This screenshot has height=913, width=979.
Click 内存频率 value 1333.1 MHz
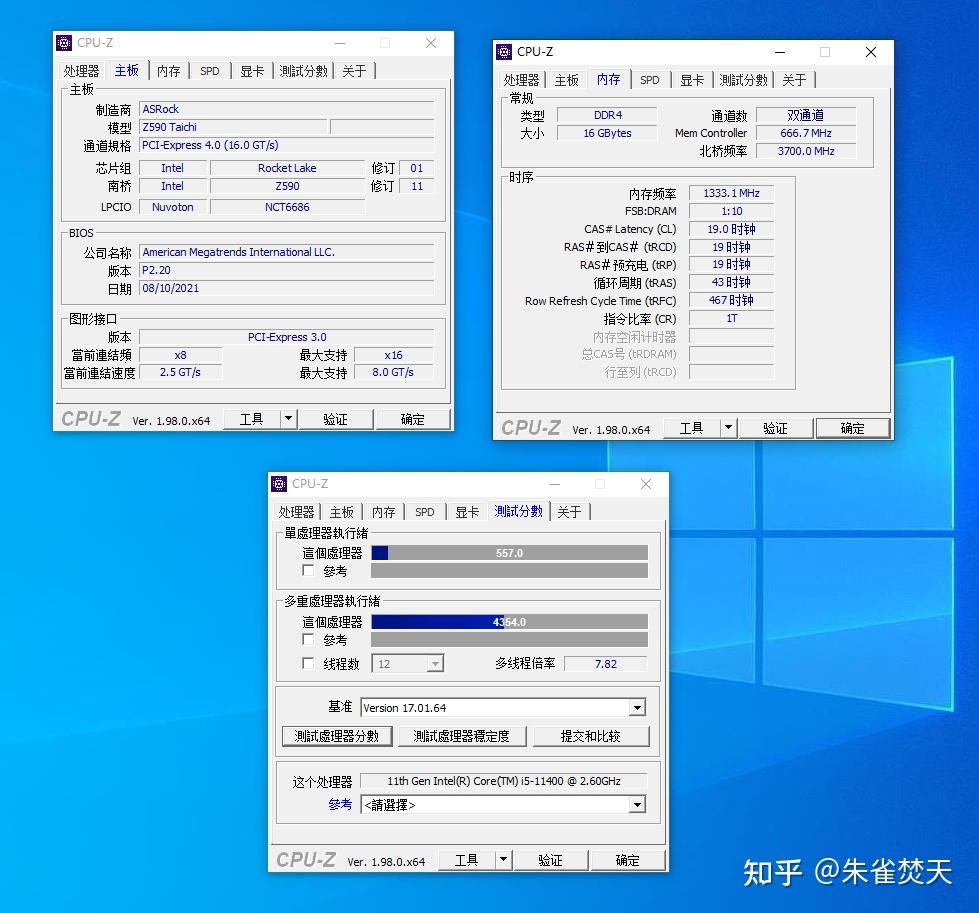(731, 193)
